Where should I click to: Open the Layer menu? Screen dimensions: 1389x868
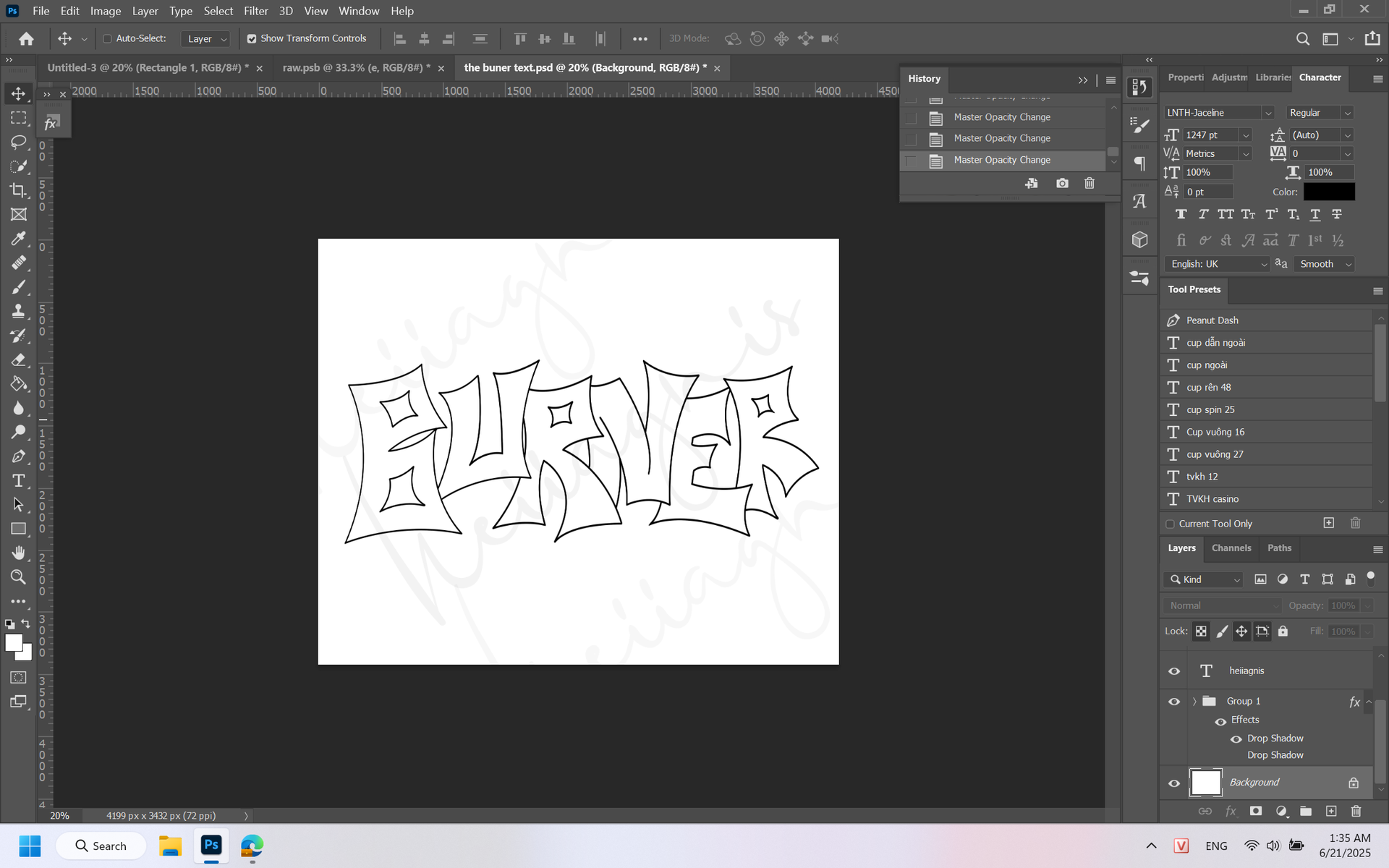point(145,11)
